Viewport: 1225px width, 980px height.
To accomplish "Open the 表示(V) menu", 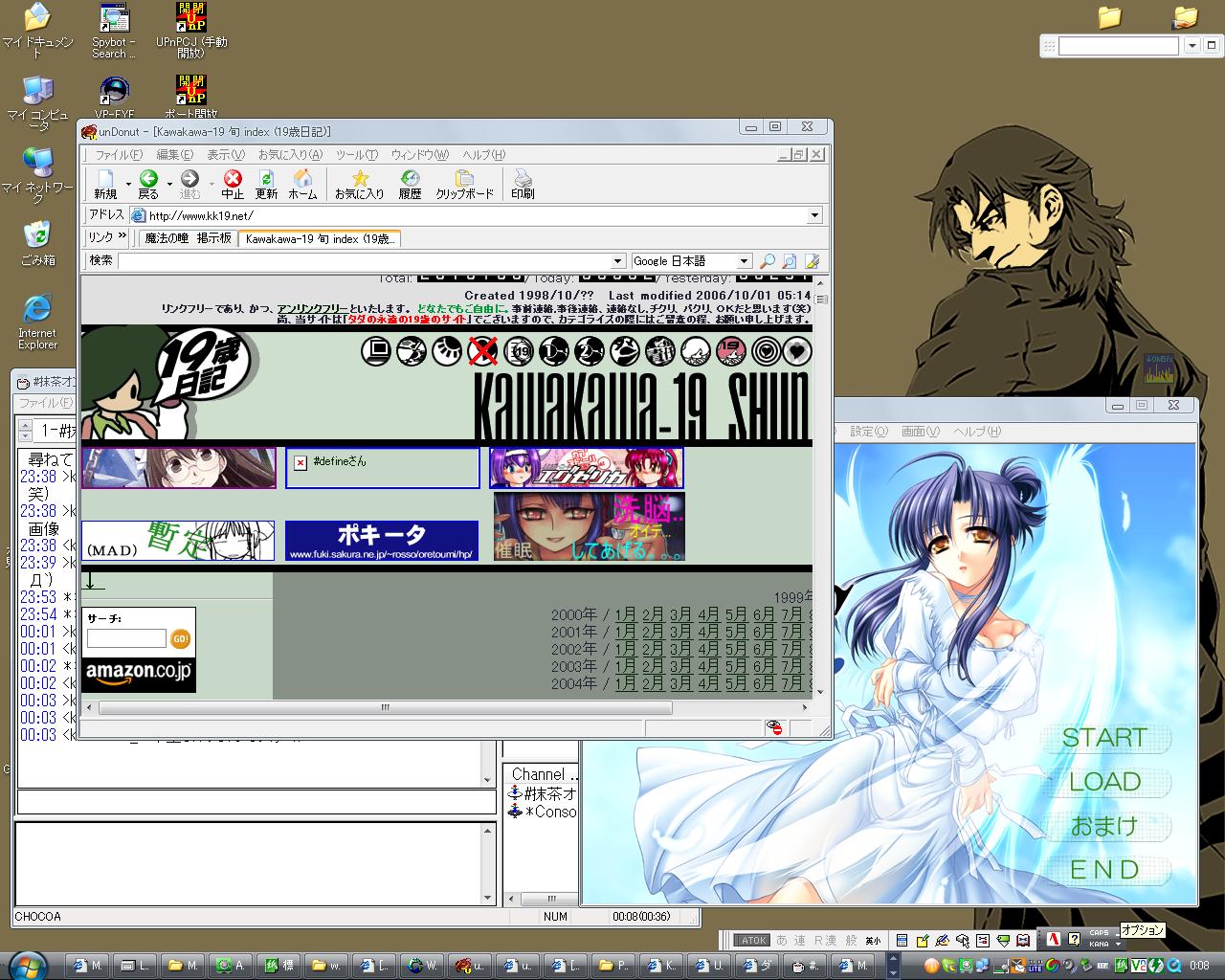I will click(x=226, y=155).
